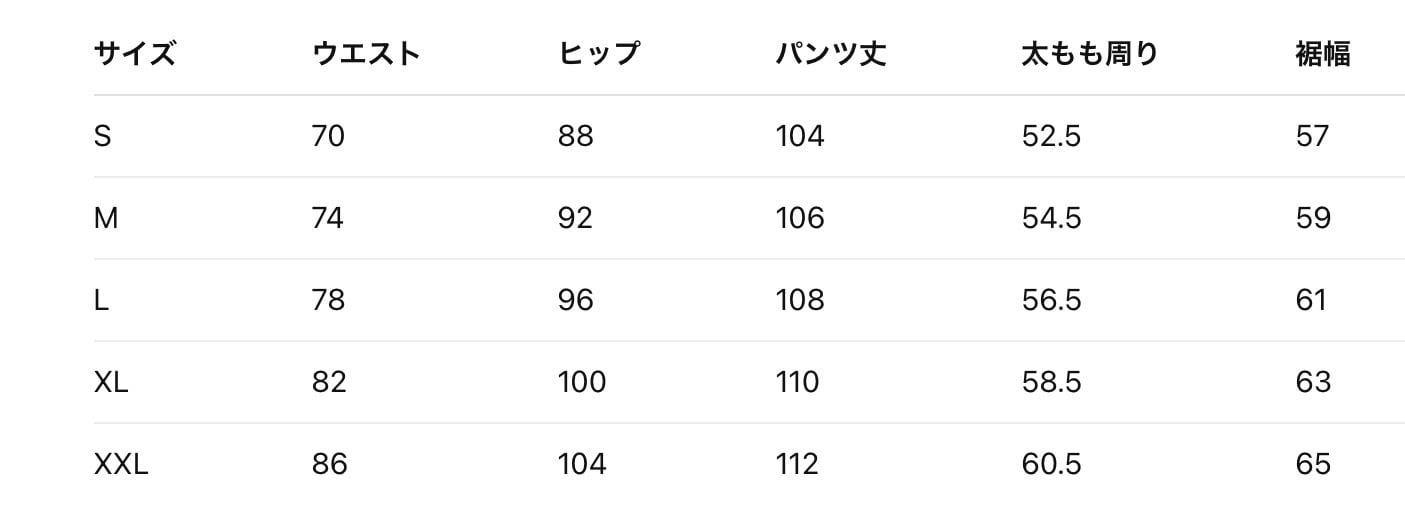Click pants length 112 in XXL row
This screenshot has height=530, width=1405.
[x=797, y=464]
